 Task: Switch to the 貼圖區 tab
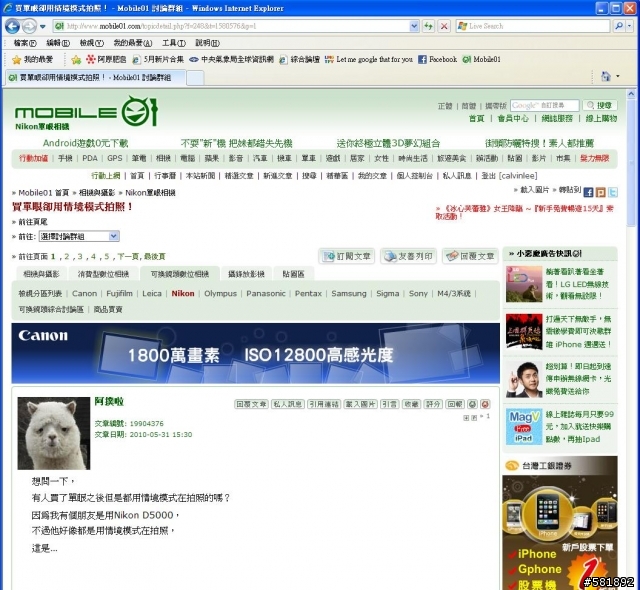coord(293,274)
